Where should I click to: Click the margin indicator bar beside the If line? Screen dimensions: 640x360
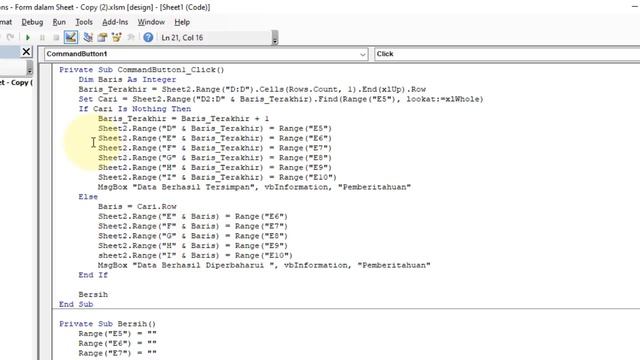[46, 109]
